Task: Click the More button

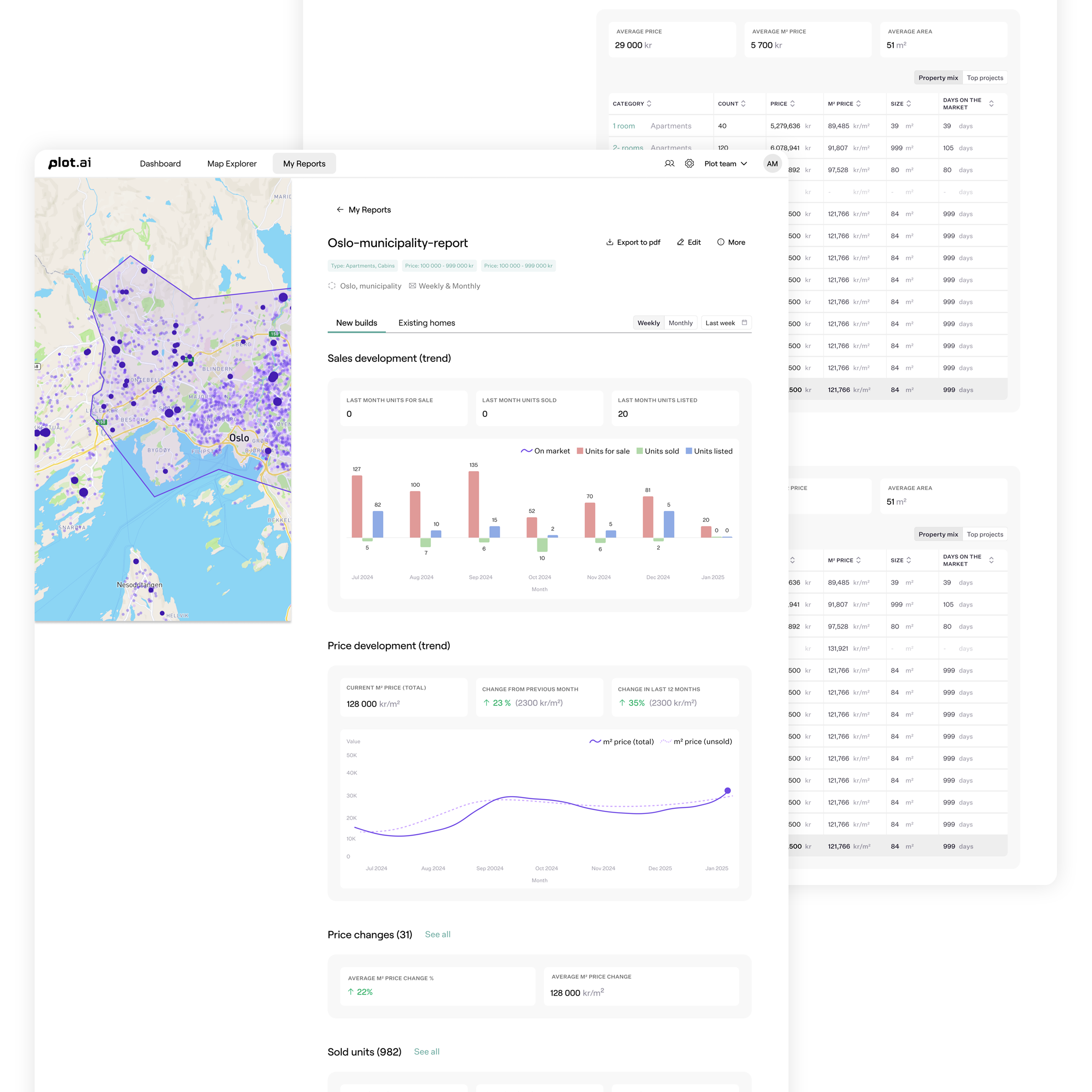Action: click(731, 242)
